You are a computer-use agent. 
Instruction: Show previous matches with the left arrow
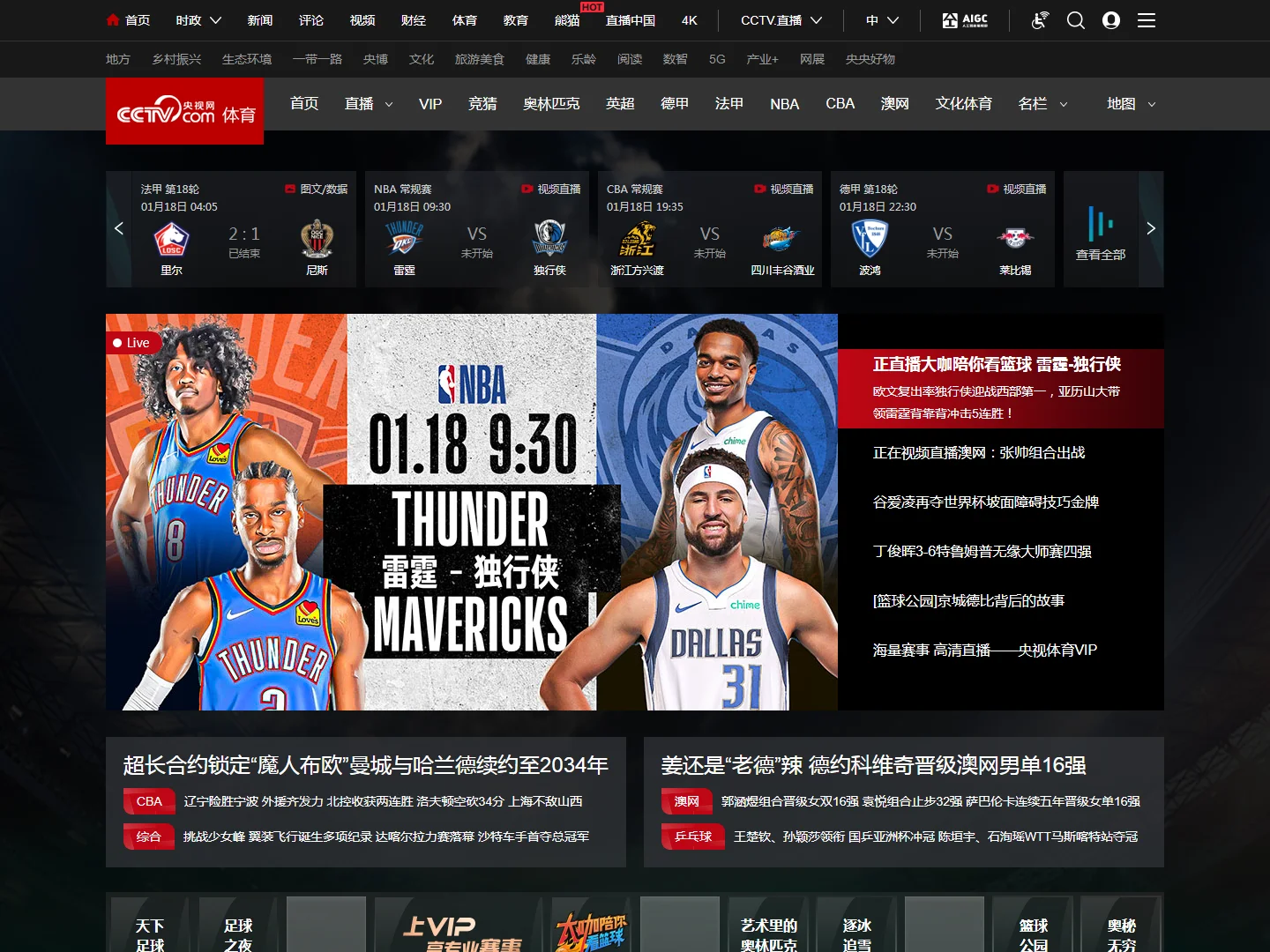click(119, 228)
